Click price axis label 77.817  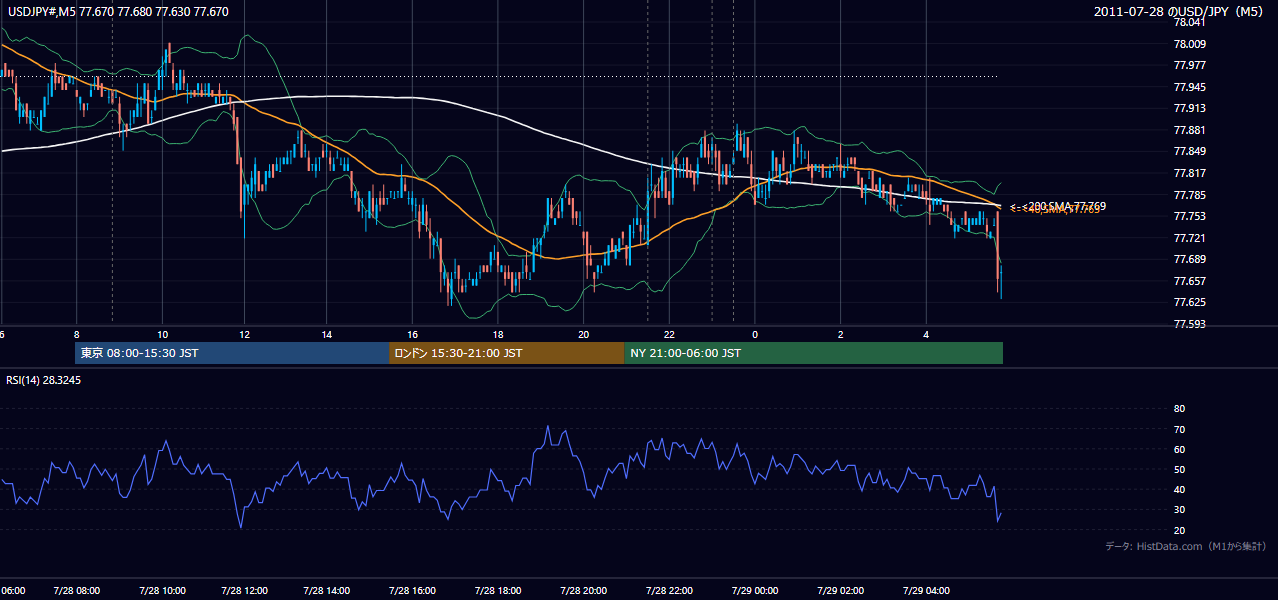click(1189, 173)
